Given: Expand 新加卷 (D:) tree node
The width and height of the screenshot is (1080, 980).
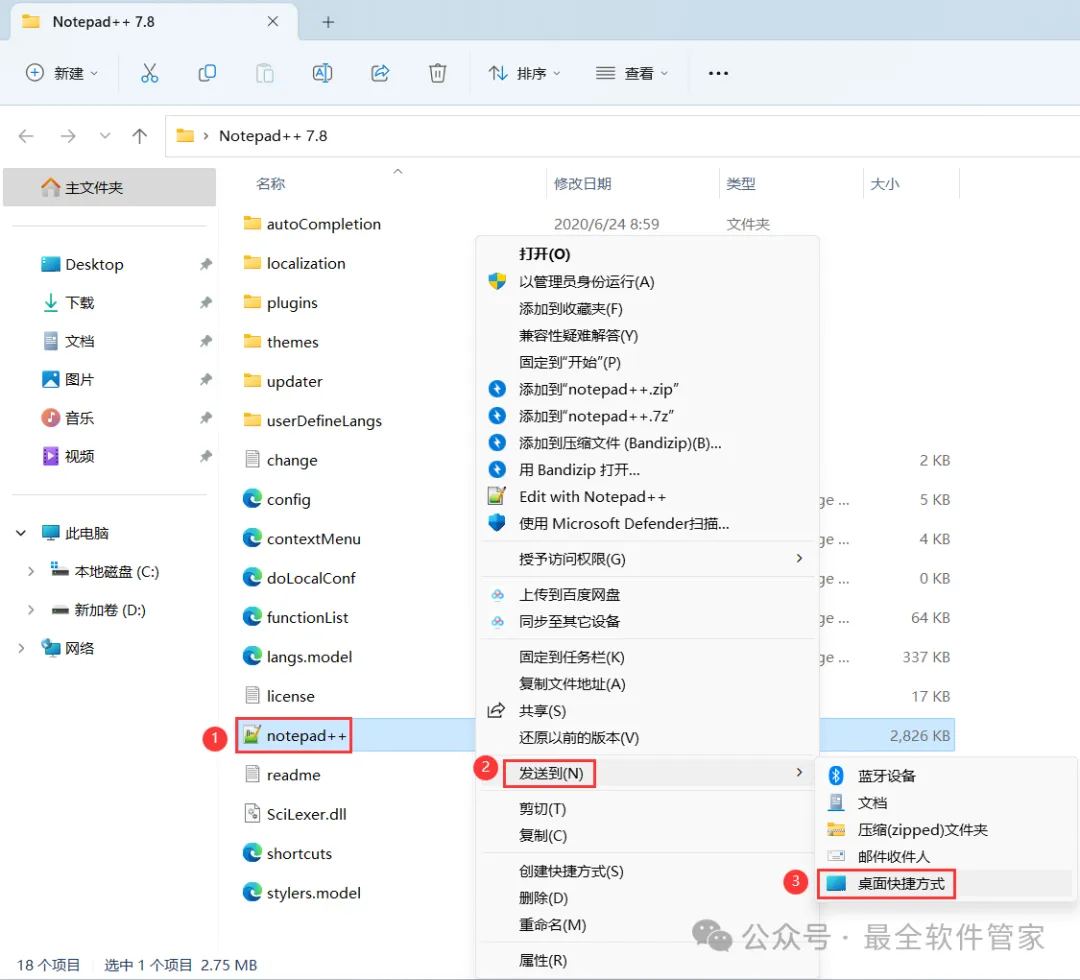Looking at the screenshot, I should [31, 610].
